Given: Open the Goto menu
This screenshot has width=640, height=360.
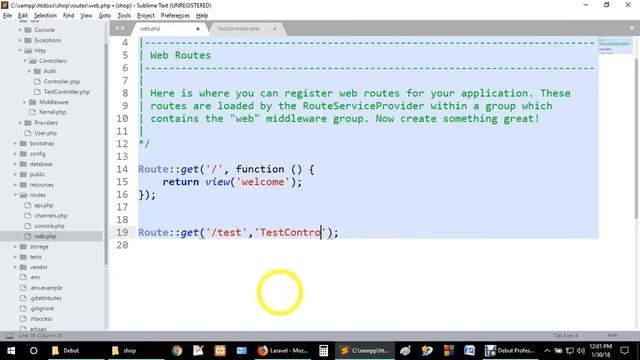Looking at the screenshot, I should tap(104, 16).
